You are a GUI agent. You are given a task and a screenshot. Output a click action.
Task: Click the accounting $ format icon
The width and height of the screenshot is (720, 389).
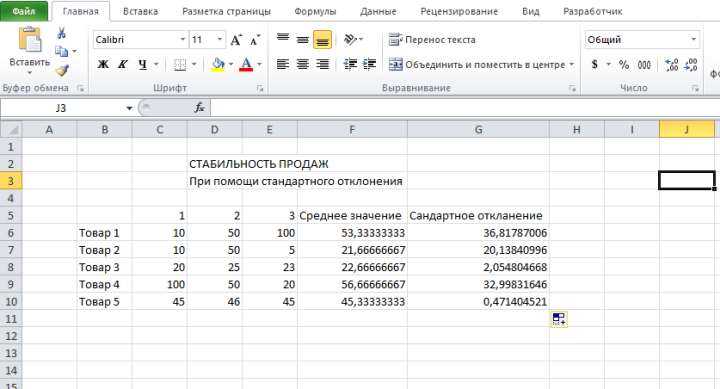pyautogui.click(x=595, y=64)
